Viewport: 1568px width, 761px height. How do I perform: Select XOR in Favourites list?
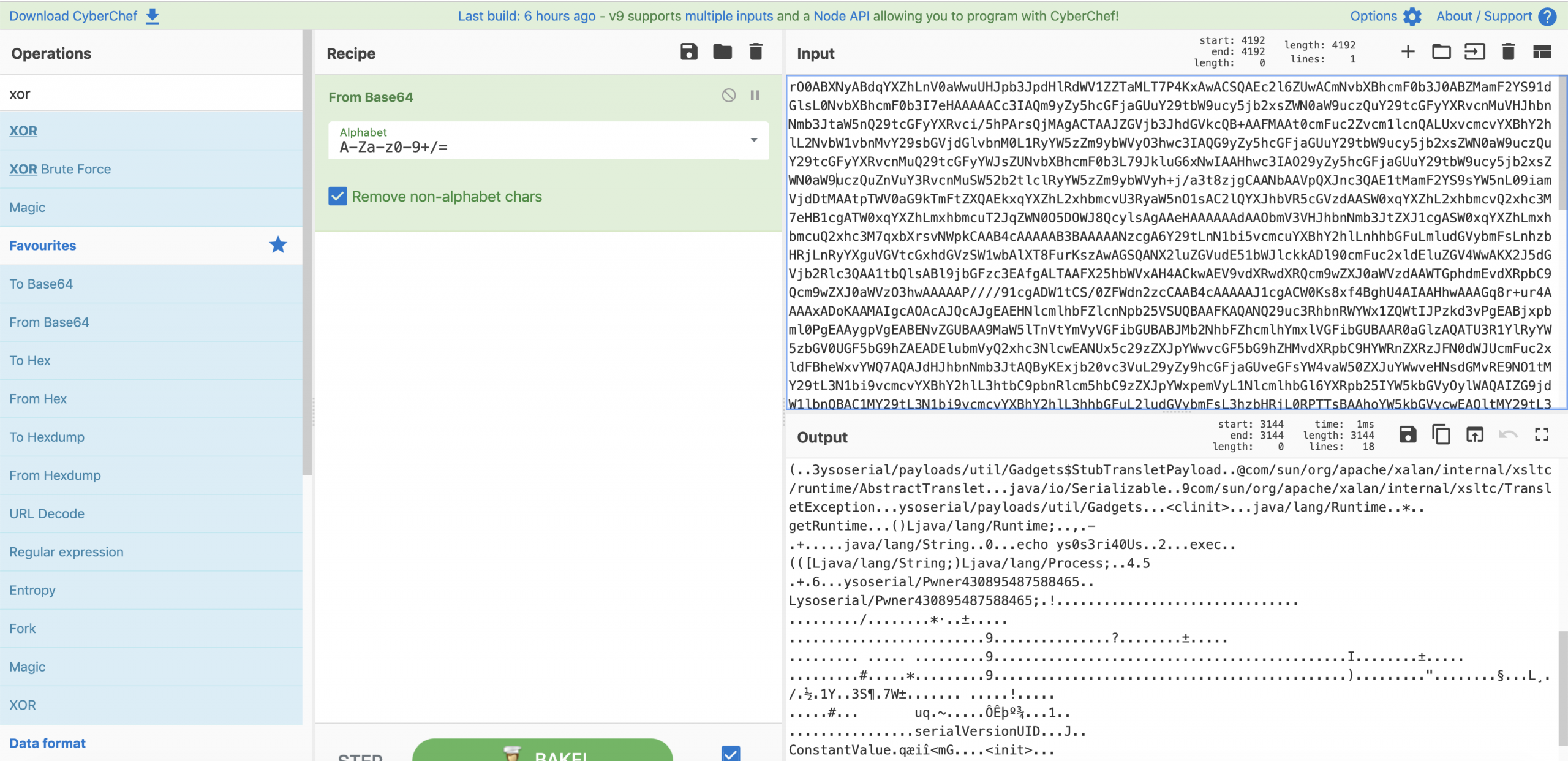[x=151, y=705]
